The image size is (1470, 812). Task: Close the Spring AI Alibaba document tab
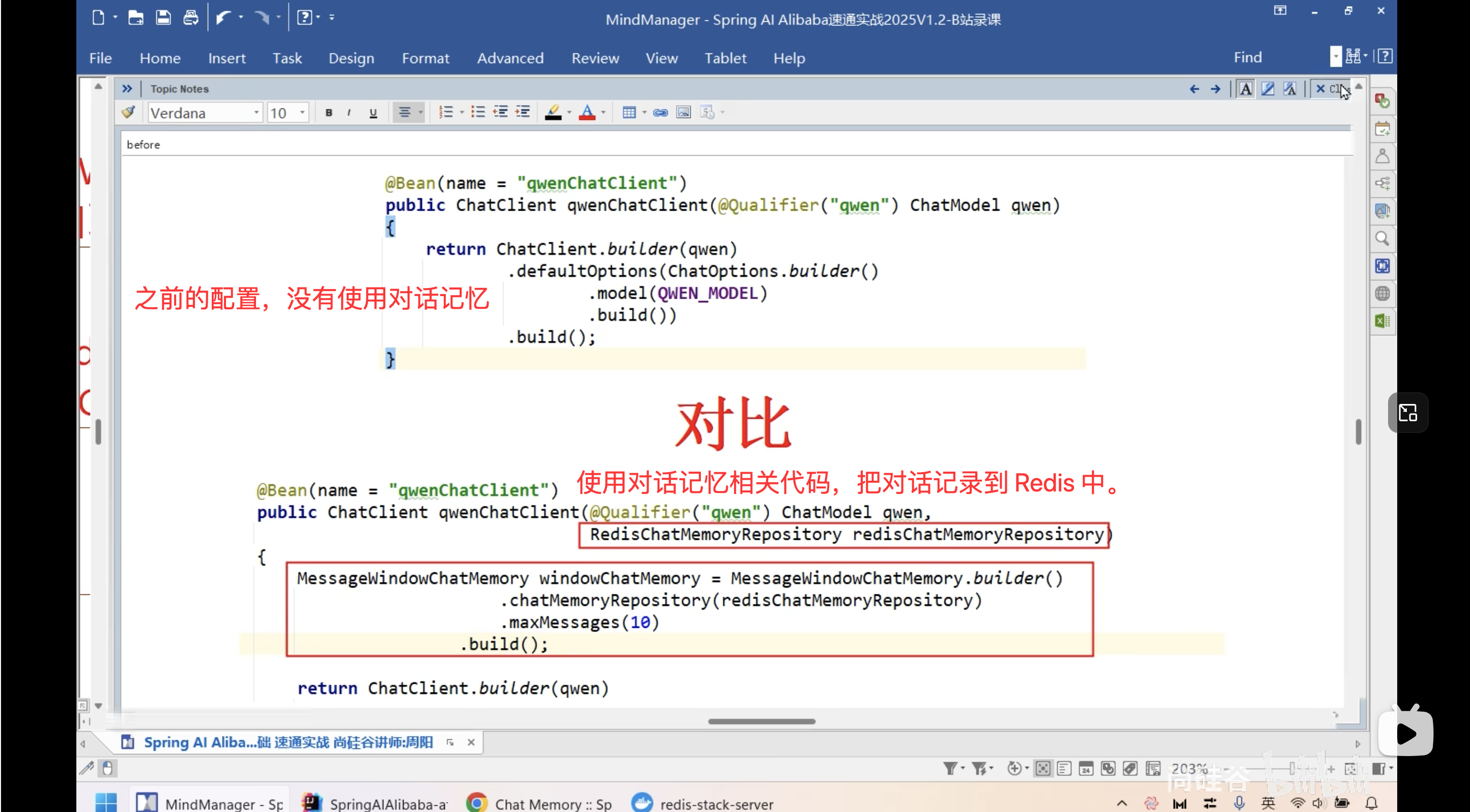coord(471,742)
